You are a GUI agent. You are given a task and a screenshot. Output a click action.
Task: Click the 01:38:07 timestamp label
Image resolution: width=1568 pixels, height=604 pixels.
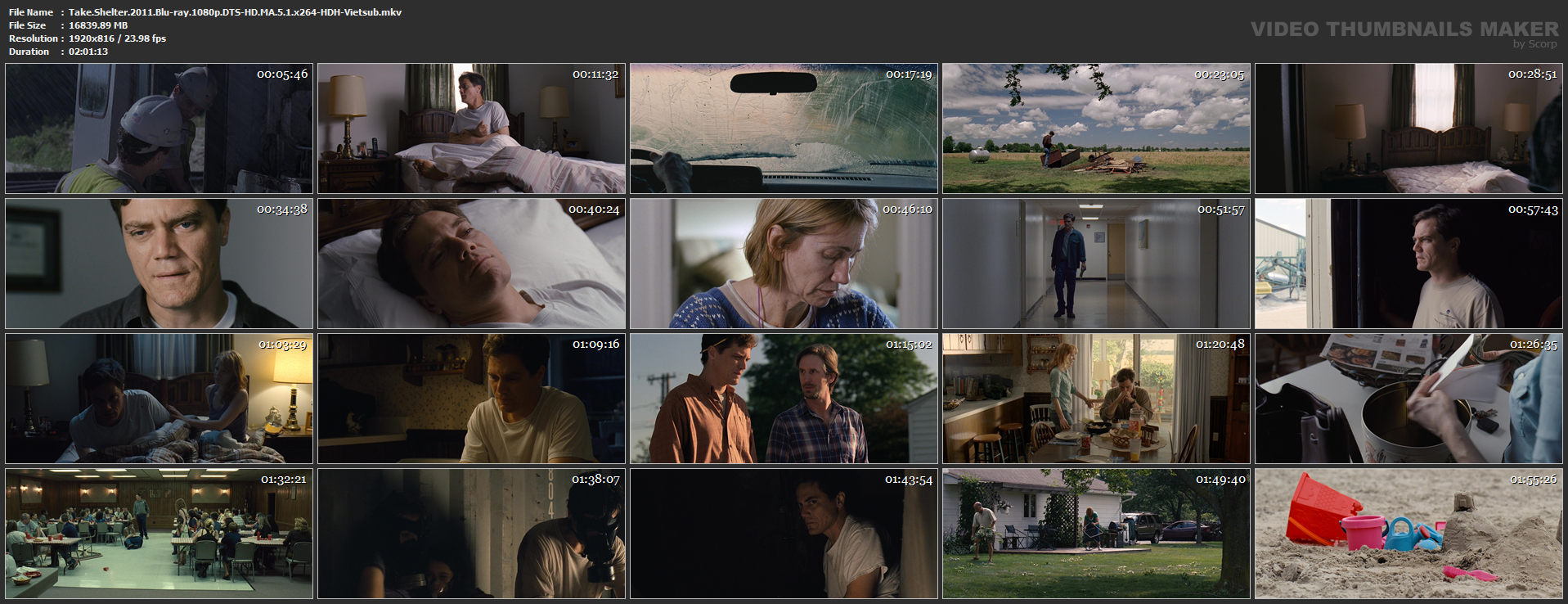(x=596, y=480)
